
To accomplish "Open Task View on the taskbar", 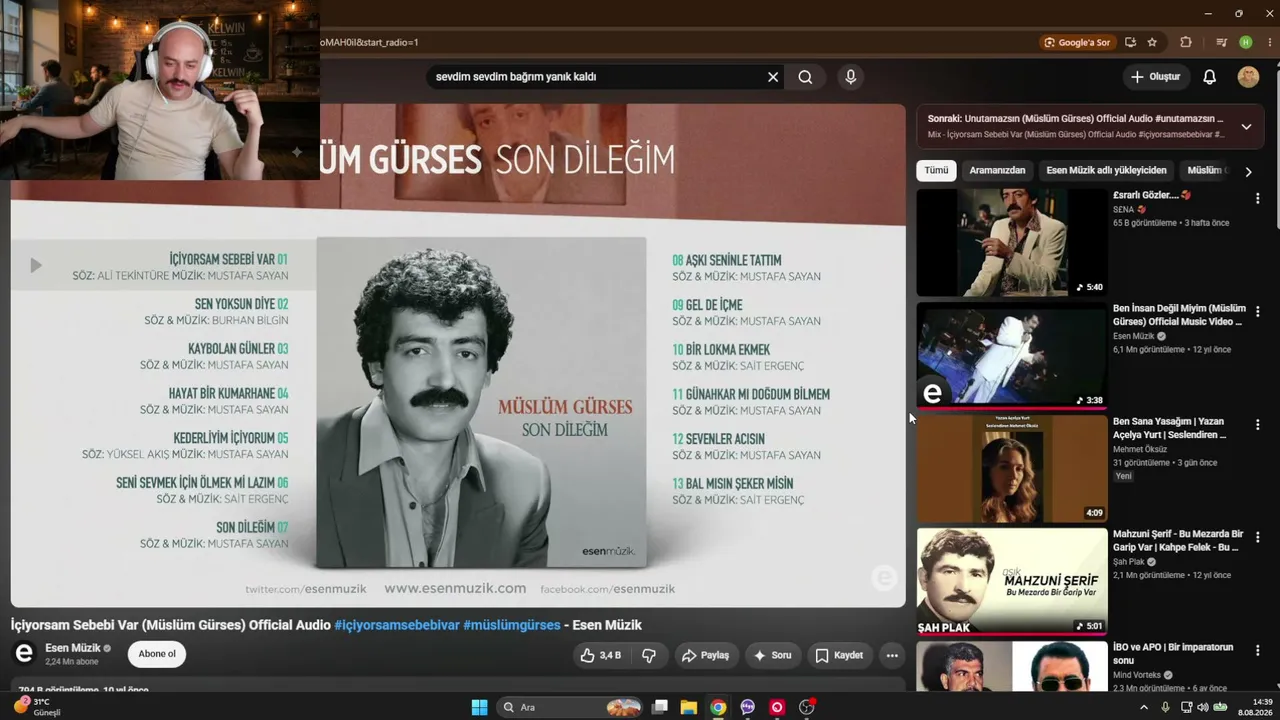I will click(x=660, y=707).
